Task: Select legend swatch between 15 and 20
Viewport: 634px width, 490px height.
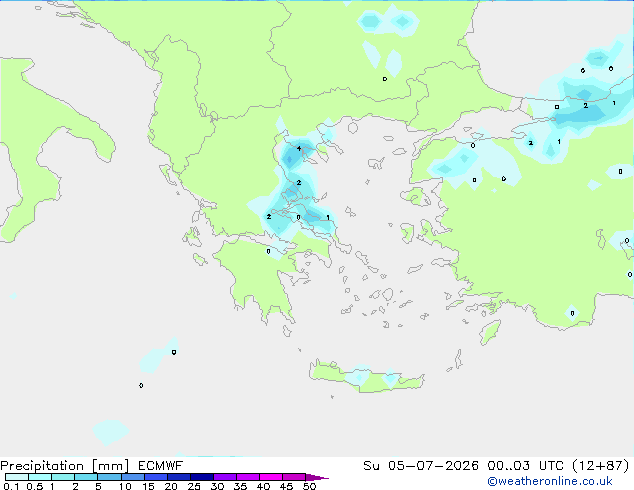Action: 155,477
